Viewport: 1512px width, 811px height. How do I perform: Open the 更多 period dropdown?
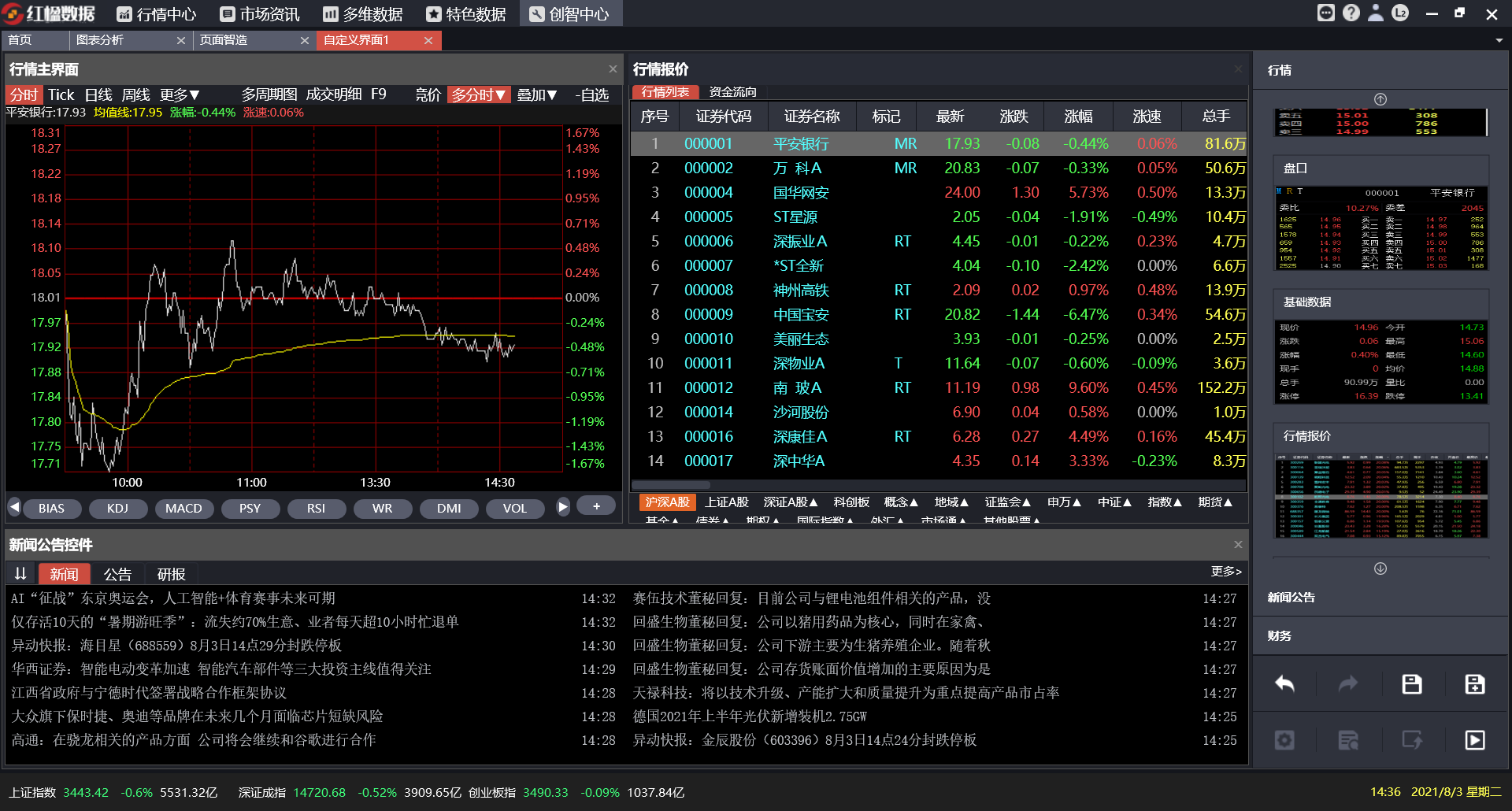point(180,94)
